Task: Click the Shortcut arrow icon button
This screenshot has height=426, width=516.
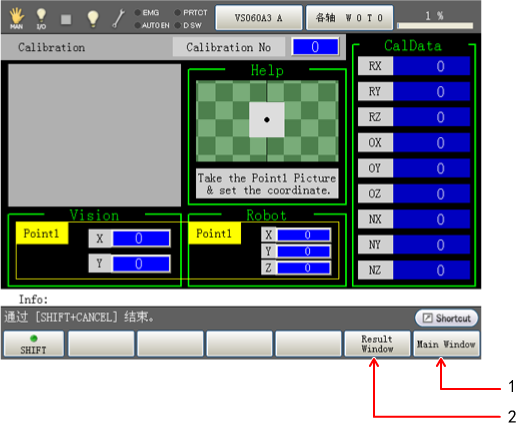Action: 446,318
